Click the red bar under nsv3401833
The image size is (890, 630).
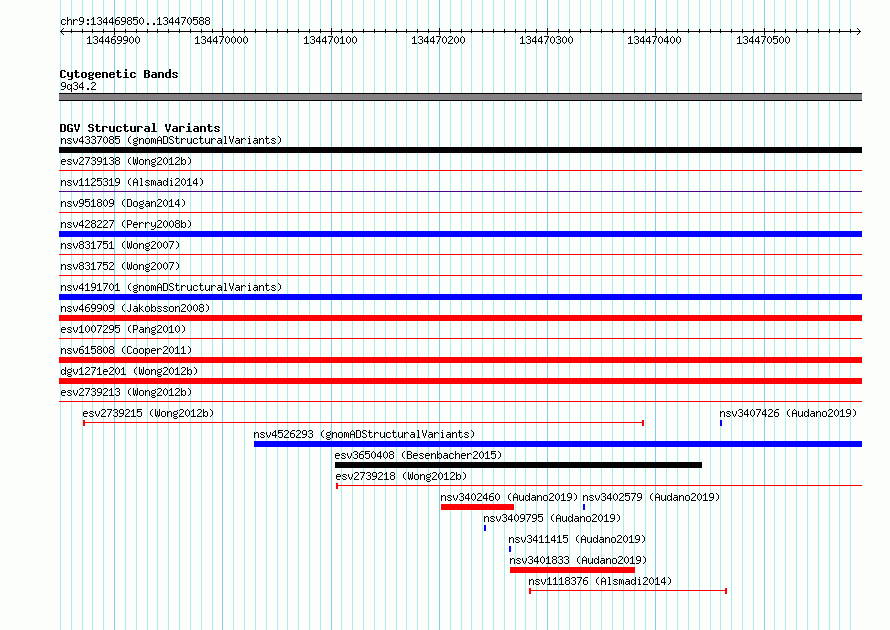coord(572,570)
